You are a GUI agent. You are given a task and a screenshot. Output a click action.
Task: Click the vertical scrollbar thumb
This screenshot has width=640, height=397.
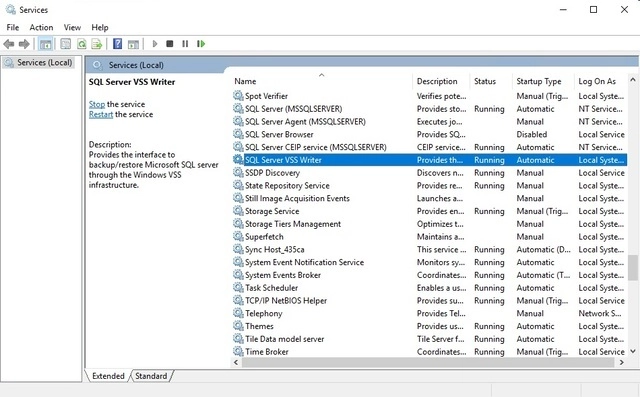pyautogui.click(x=633, y=268)
